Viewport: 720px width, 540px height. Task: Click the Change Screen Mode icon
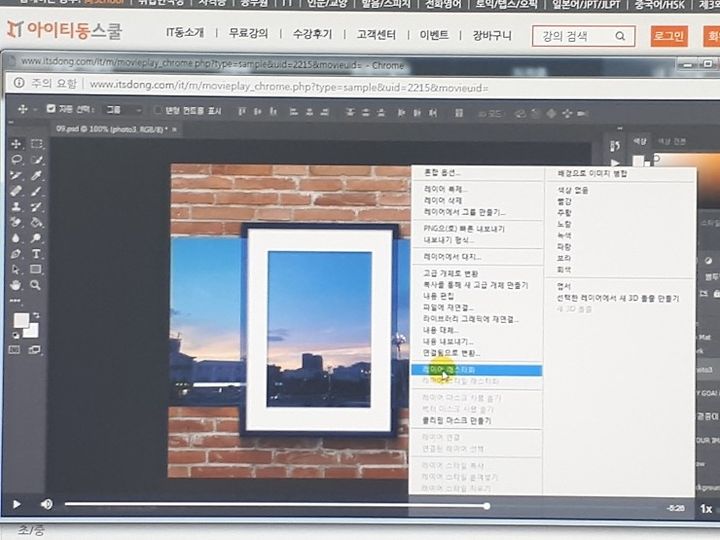(x=34, y=350)
